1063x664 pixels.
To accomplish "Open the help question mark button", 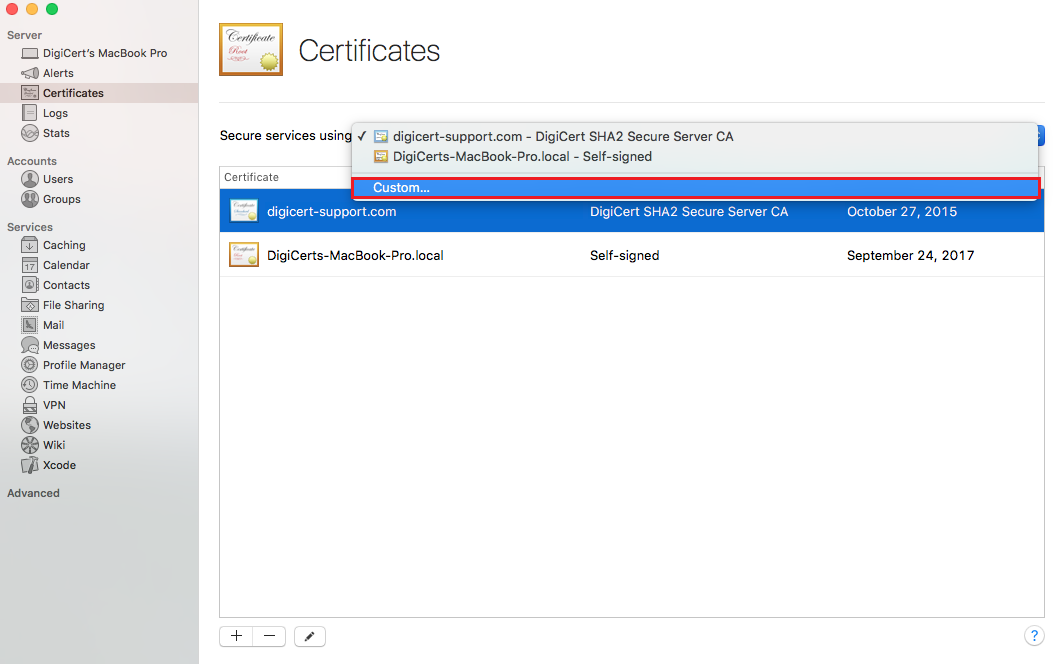I will [x=1034, y=636].
